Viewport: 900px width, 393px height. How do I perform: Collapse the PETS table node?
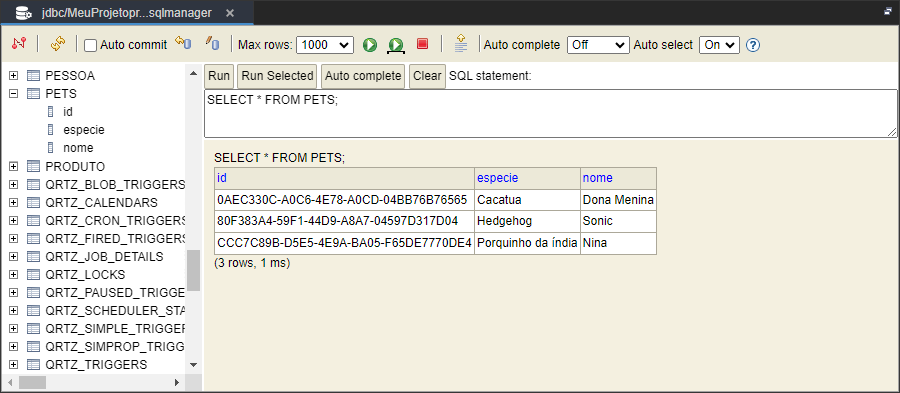tap(14, 94)
